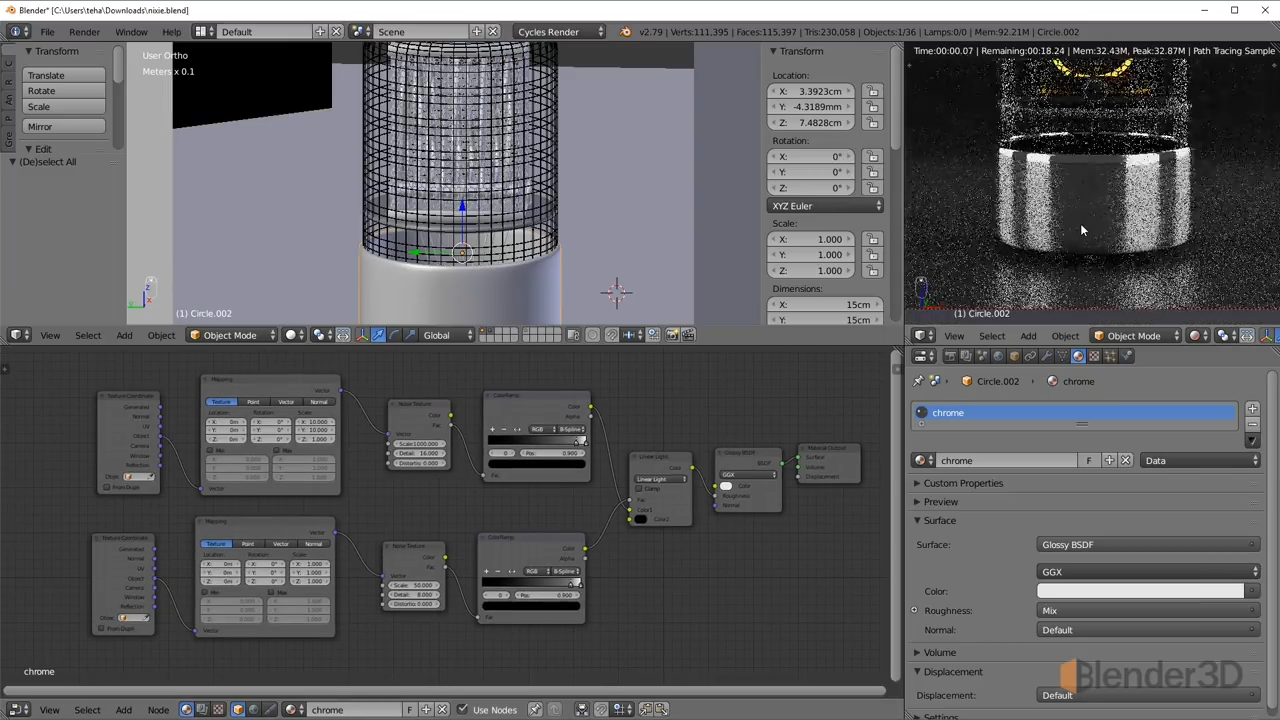Open the modifiers wrench tab

pos(1047,356)
